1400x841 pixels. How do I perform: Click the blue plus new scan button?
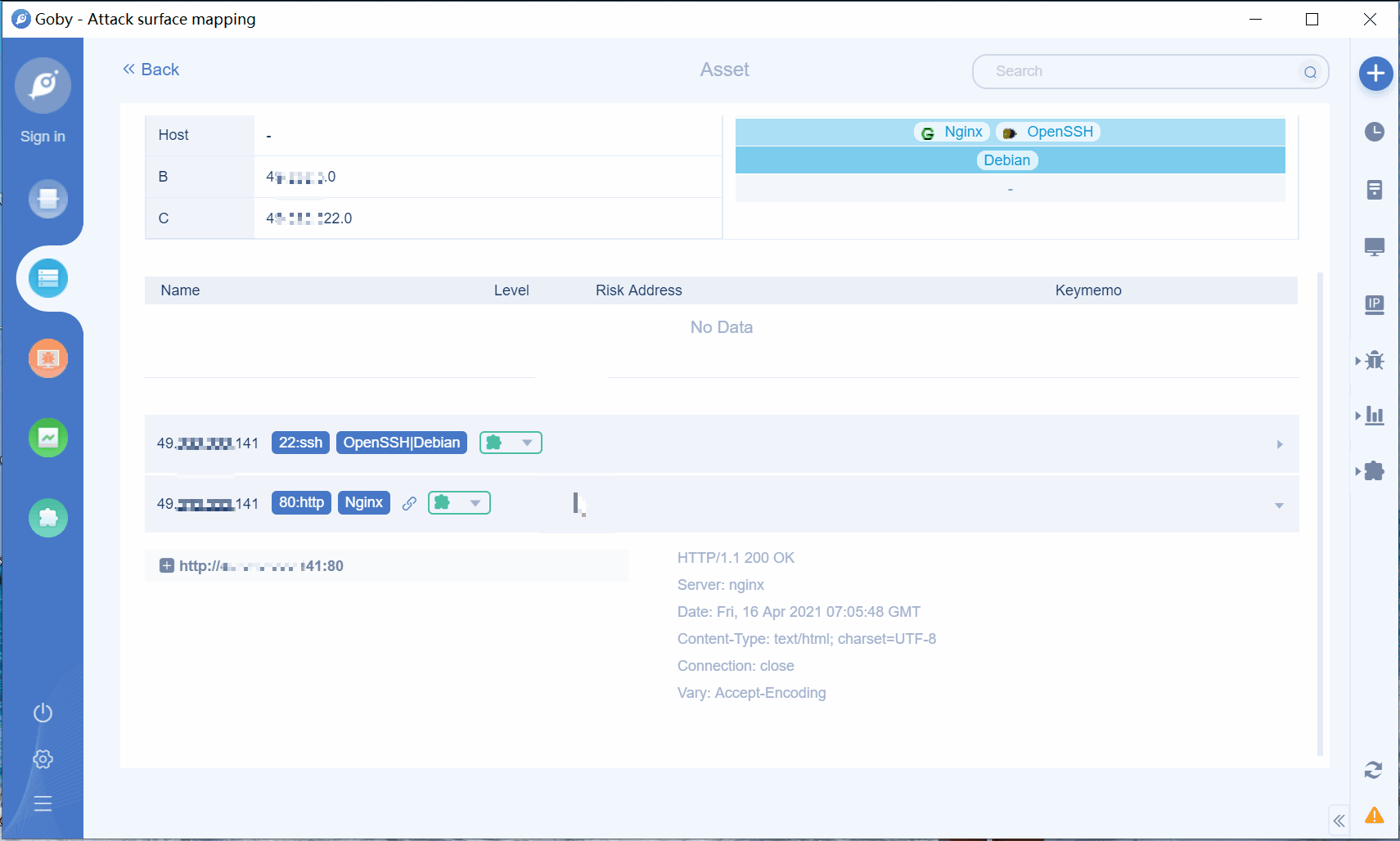pyautogui.click(x=1376, y=74)
